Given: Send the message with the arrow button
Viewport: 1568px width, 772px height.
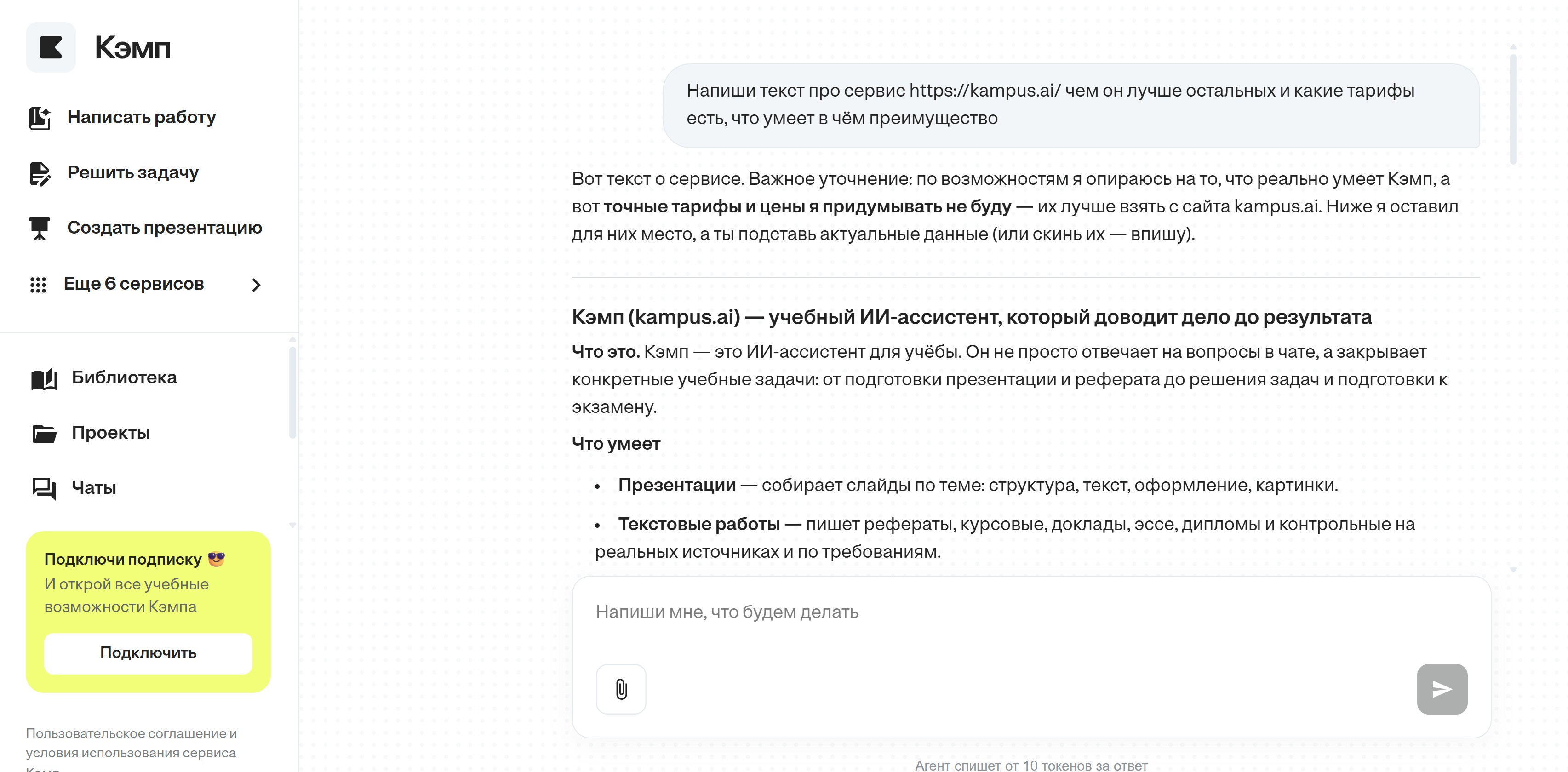Looking at the screenshot, I should coord(1442,689).
